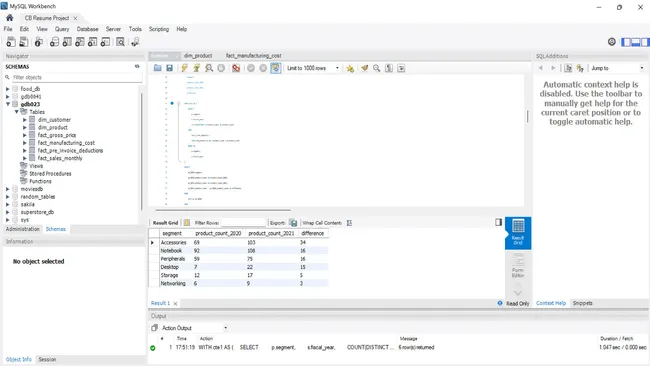Switch to the Snippets tab

click(x=582, y=303)
